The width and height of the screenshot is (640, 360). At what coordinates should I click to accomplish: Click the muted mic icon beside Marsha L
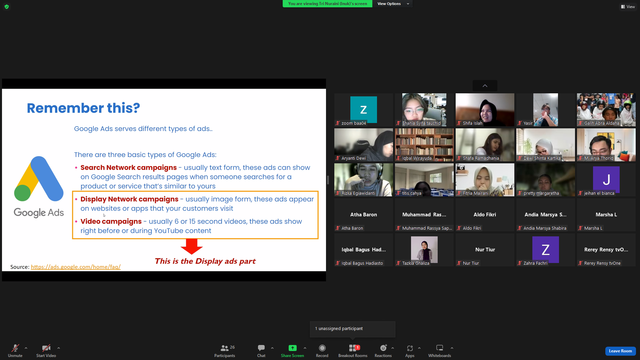click(x=580, y=228)
